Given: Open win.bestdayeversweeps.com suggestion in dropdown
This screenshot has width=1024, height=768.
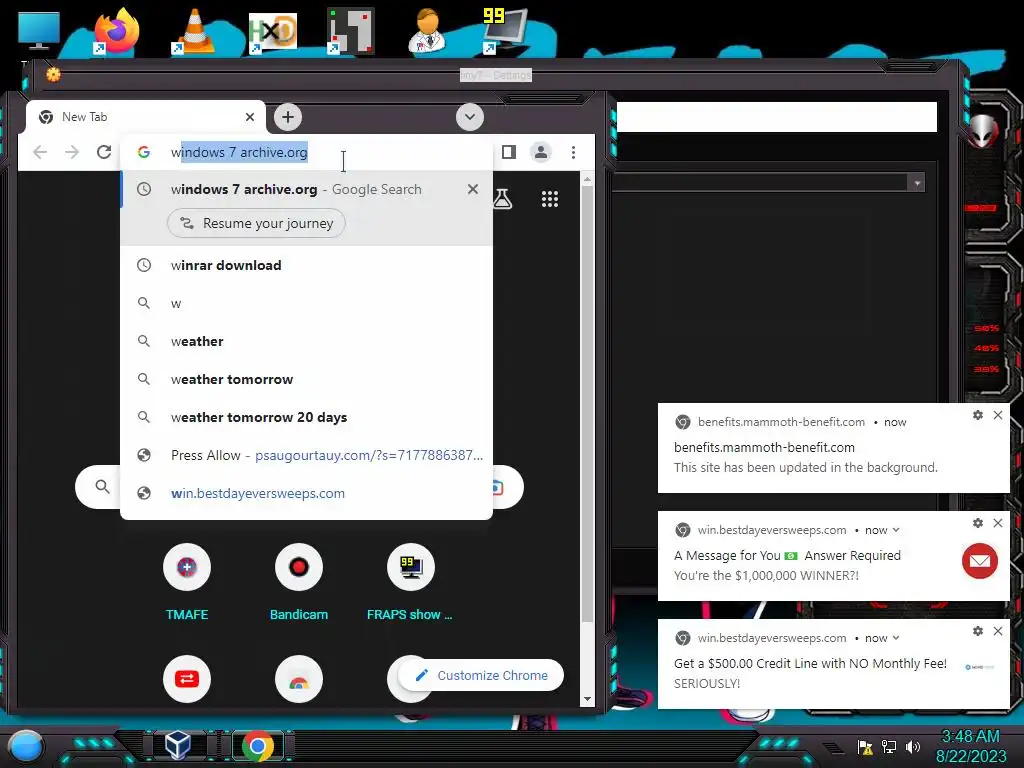Looking at the screenshot, I should pos(307,493).
